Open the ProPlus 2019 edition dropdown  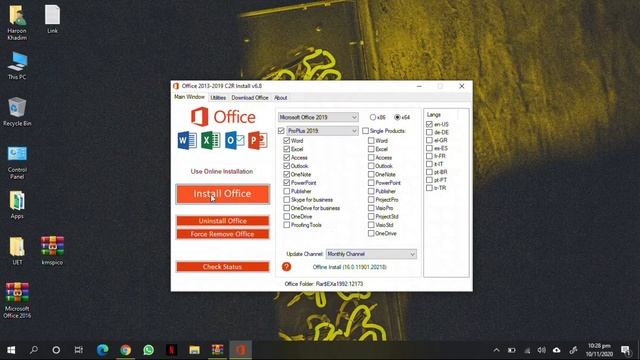coord(322,131)
